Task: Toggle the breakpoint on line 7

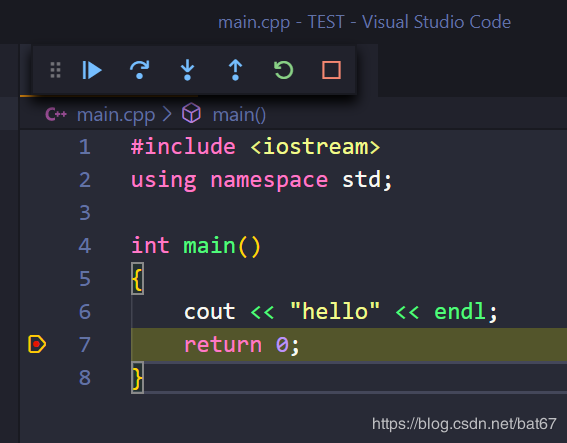Action: point(37,344)
